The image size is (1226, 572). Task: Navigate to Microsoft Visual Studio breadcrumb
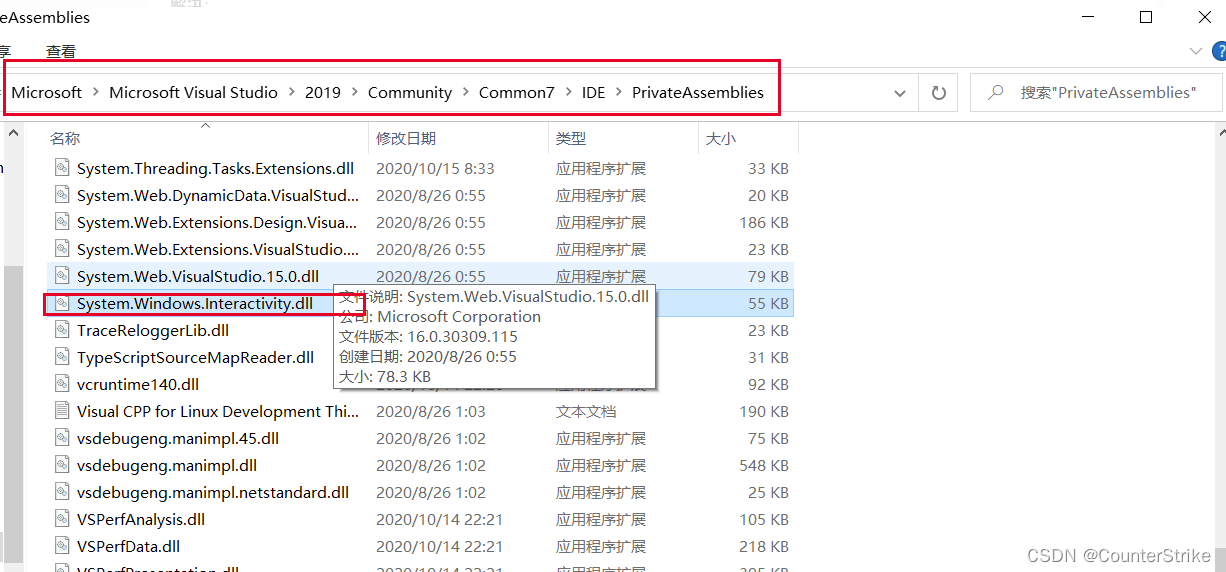coord(194,92)
